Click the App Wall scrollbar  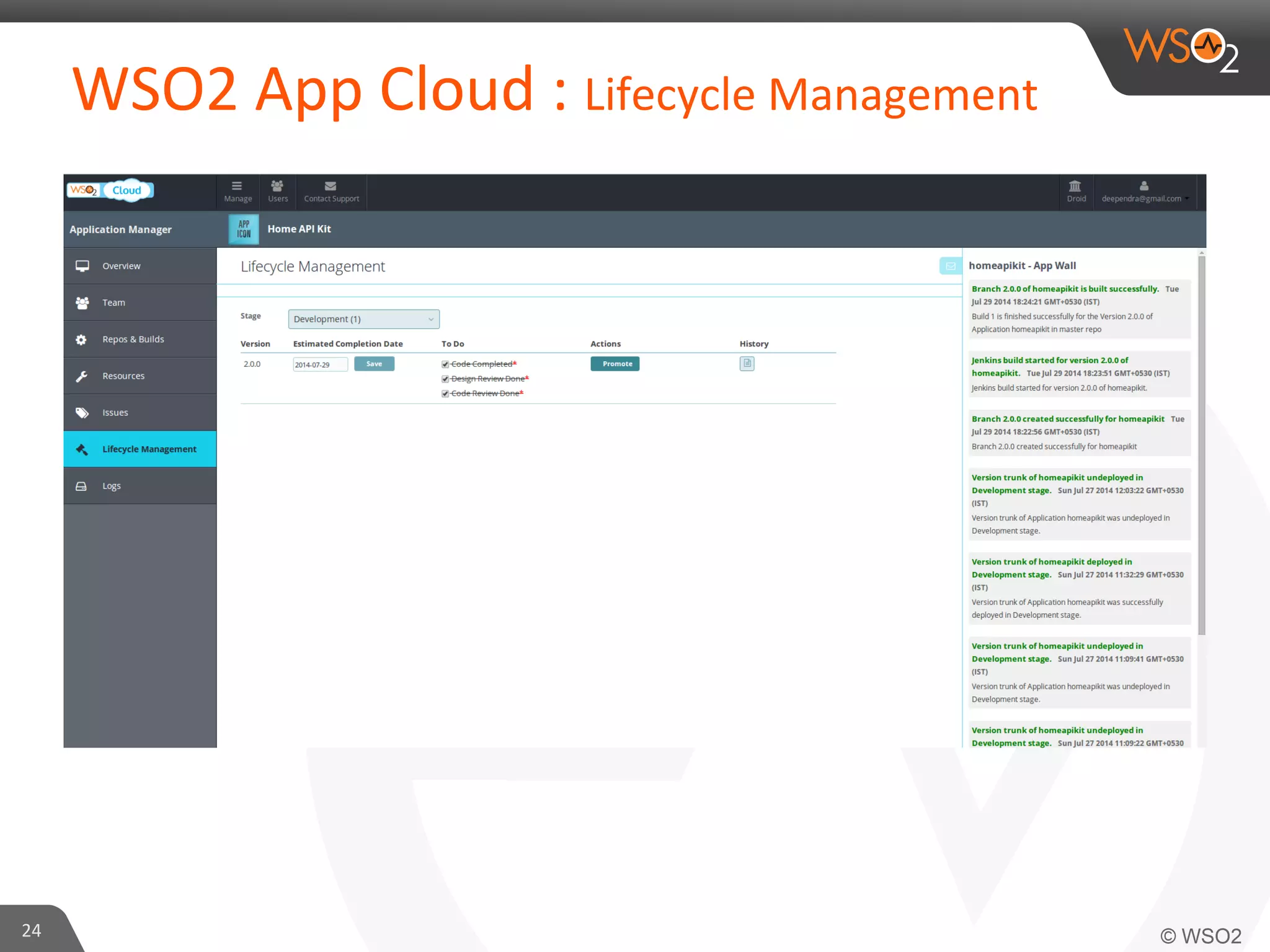point(1202,445)
